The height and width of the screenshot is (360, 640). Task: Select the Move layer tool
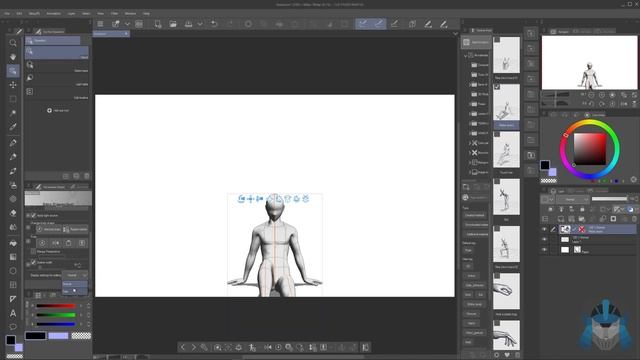[x=13, y=84]
